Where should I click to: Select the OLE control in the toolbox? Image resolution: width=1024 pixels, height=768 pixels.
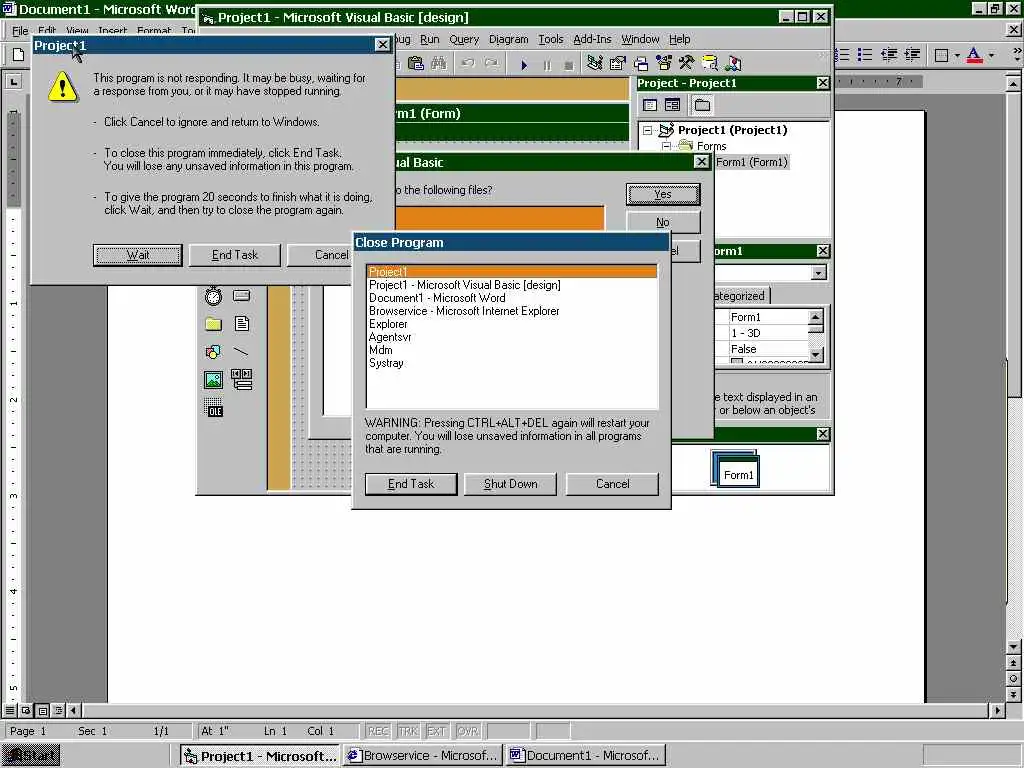coord(213,408)
